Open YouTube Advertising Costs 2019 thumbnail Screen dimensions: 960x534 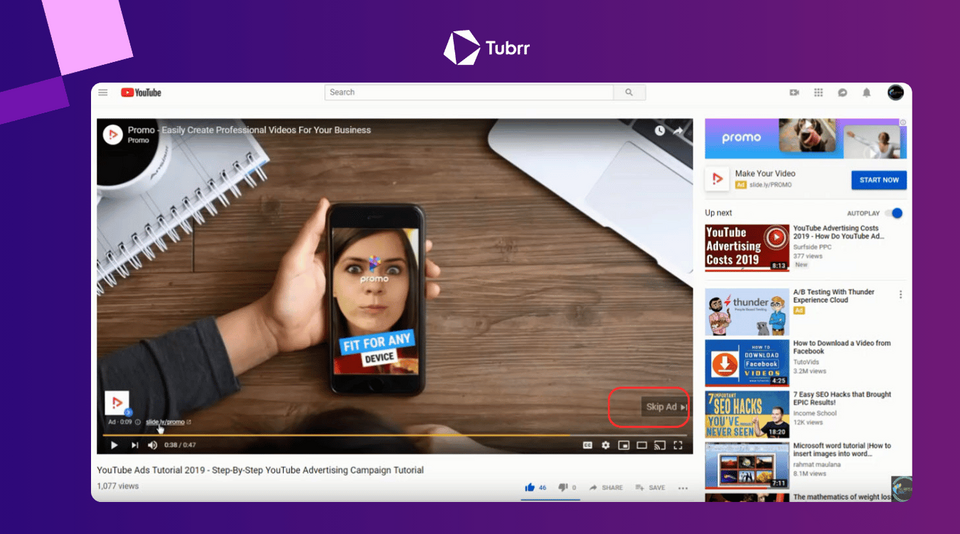[747, 248]
